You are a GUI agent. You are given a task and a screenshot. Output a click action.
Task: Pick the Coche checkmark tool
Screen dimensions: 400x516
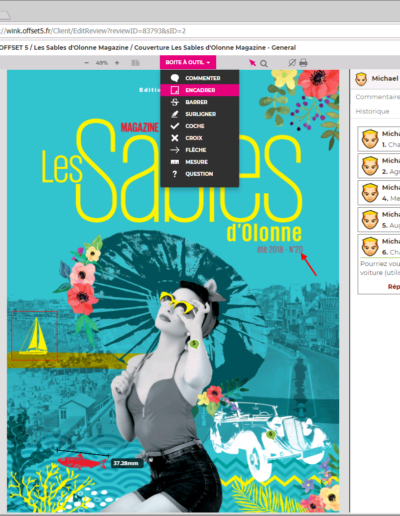(x=200, y=126)
